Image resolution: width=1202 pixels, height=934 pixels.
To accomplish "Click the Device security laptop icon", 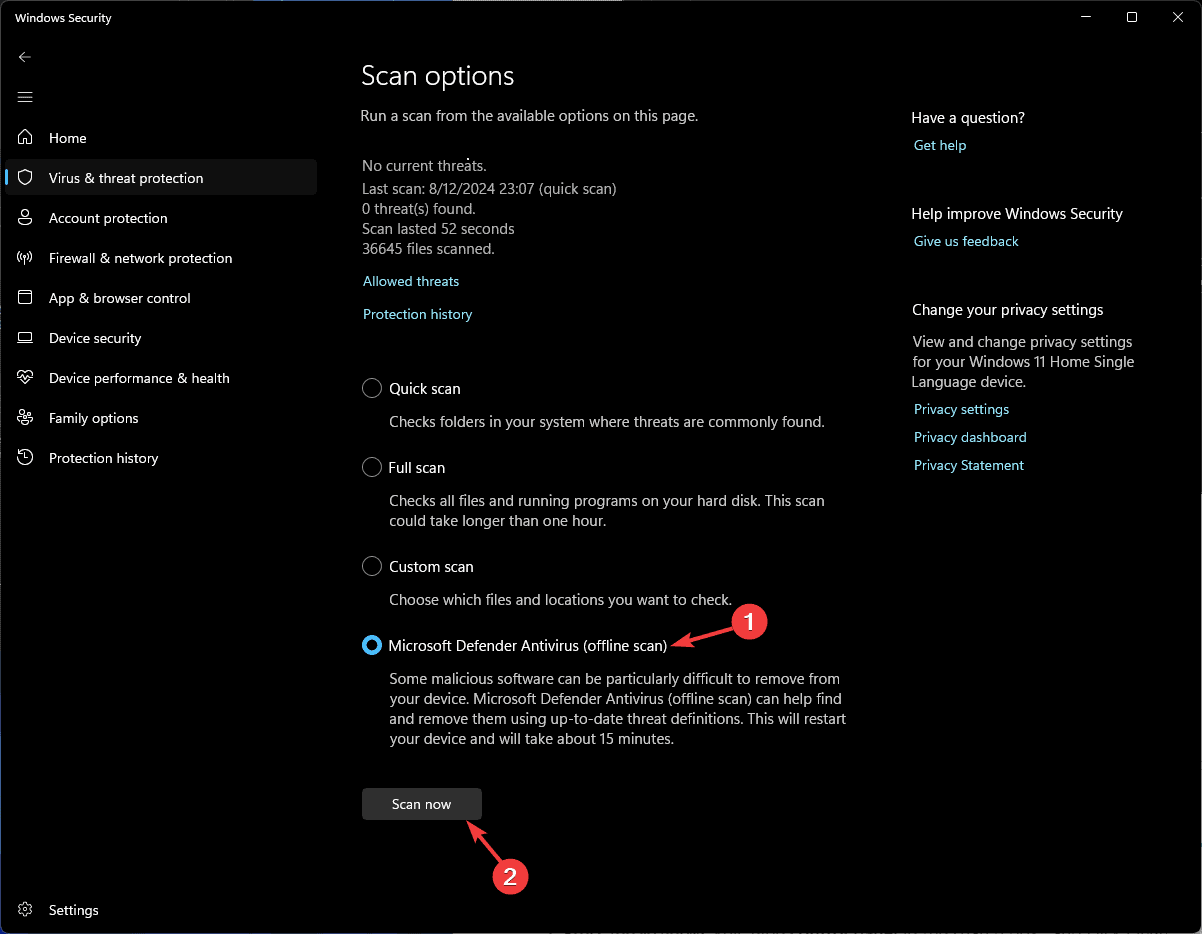I will pyautogui.click(x=26, y=338).
